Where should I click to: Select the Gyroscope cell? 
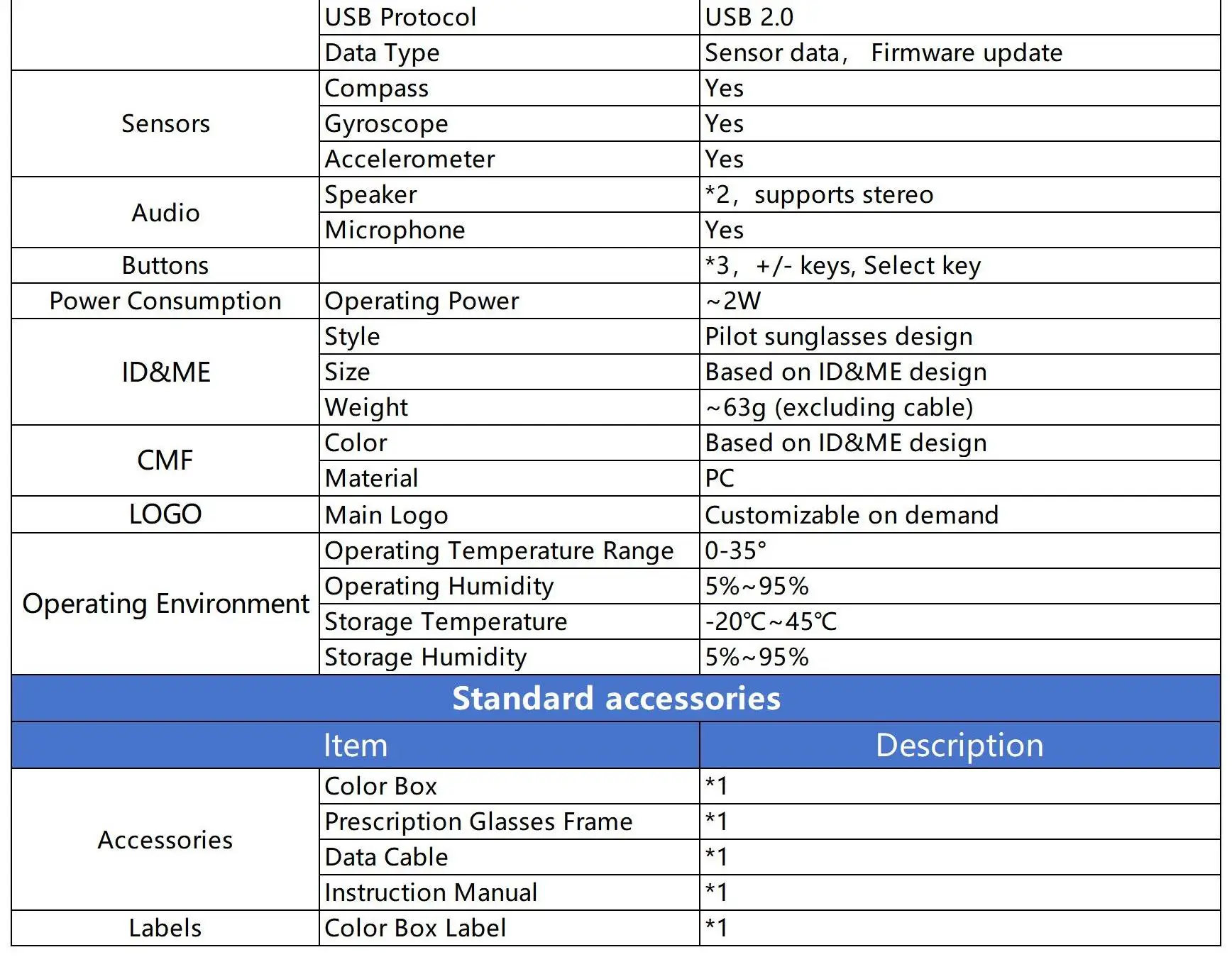[510, 123]
